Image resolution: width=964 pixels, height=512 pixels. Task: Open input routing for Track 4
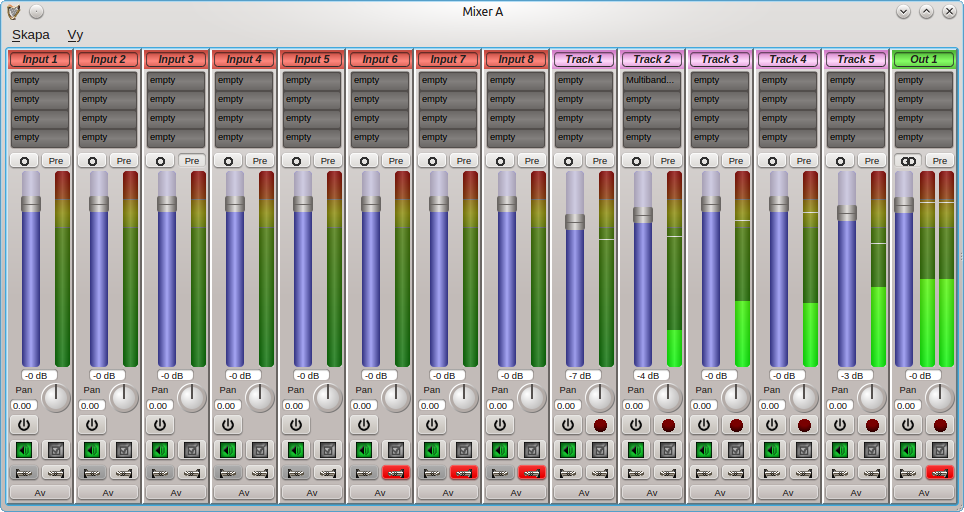tap(772, 472)
